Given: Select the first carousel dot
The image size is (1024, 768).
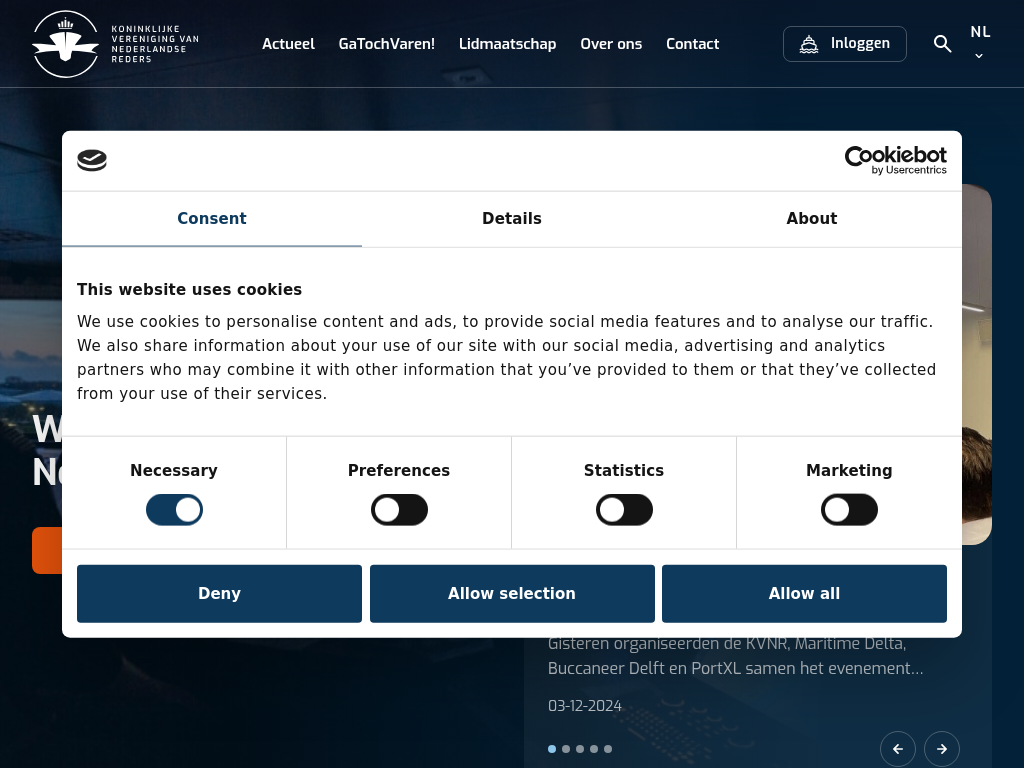Looking at the screenshot, I should click(x=552, y=749).
